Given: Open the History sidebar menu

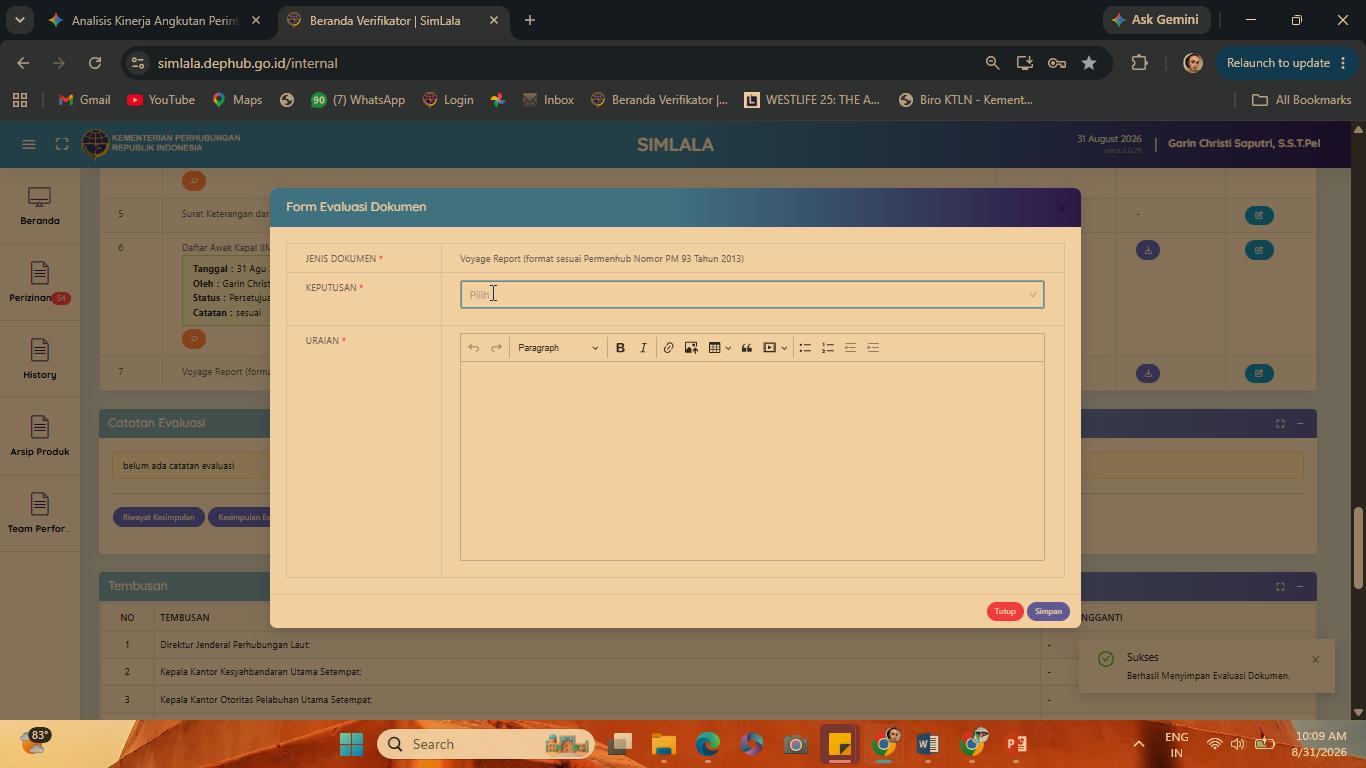Looking at the screenshot, I should tap(40, 360).
